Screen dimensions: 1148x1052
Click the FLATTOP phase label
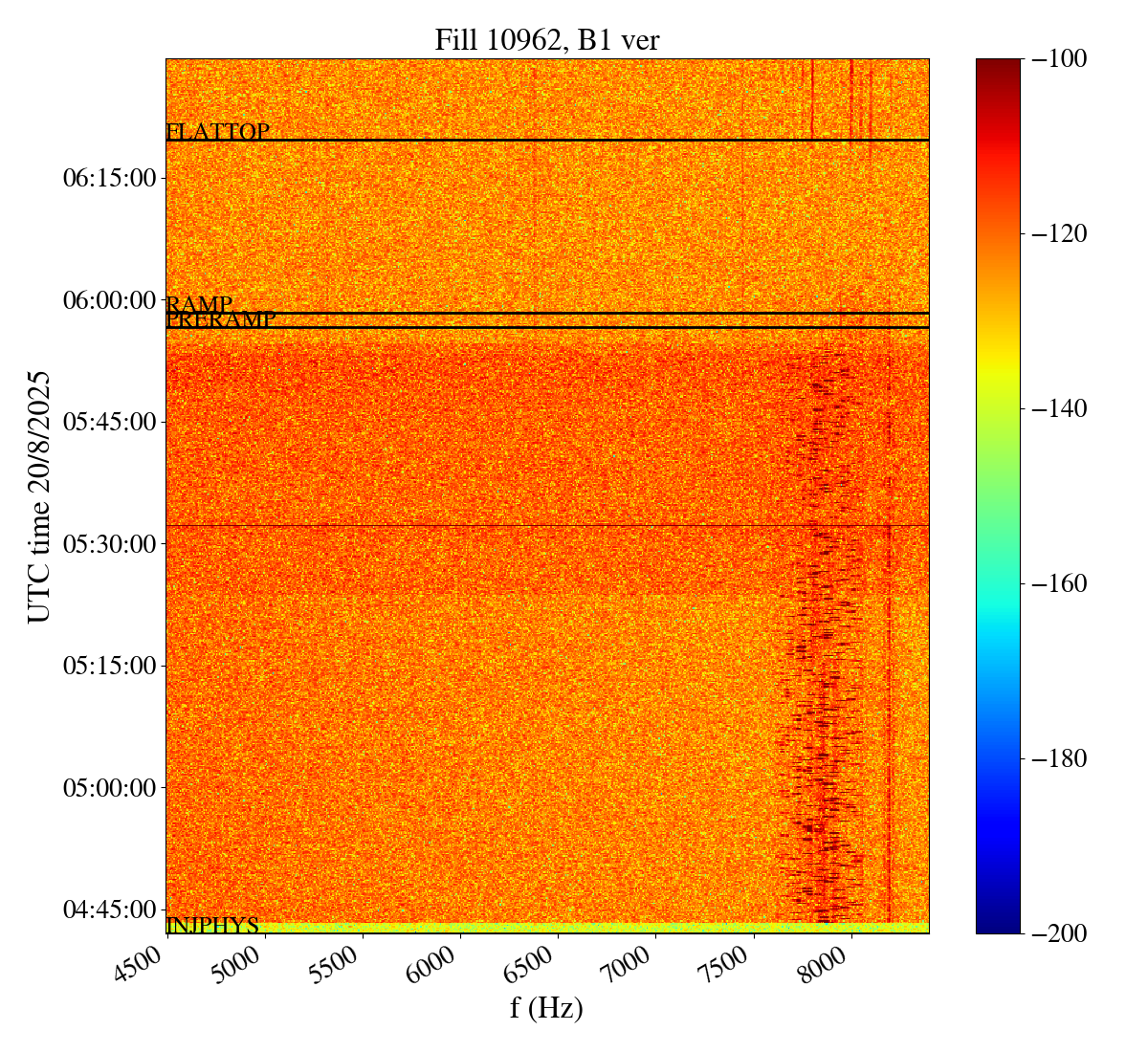(217, 132)
